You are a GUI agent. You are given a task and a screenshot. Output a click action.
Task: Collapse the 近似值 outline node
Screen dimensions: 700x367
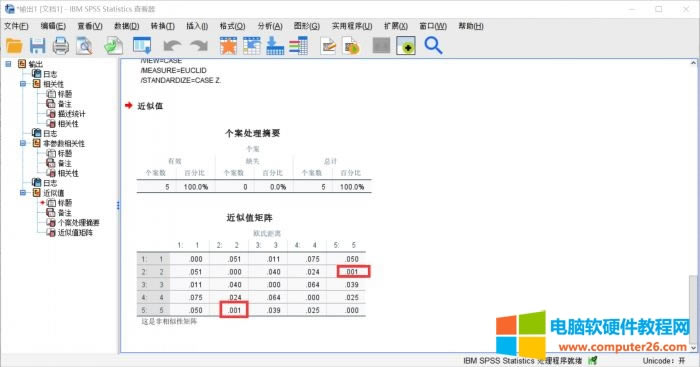click(23, 193)
